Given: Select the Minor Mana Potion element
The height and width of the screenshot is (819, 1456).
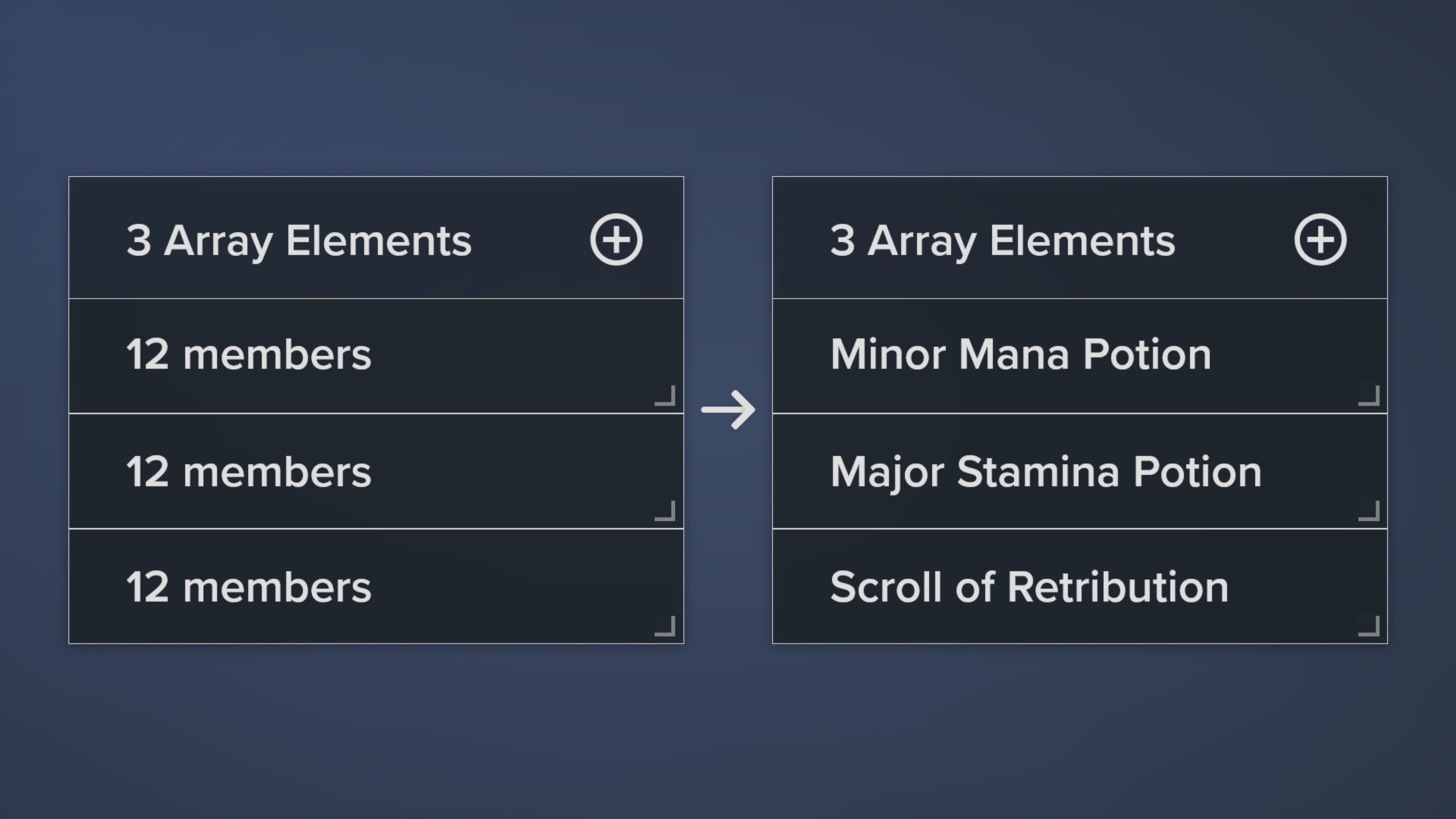Looking at the screenshot, I should coord(1020,355).
